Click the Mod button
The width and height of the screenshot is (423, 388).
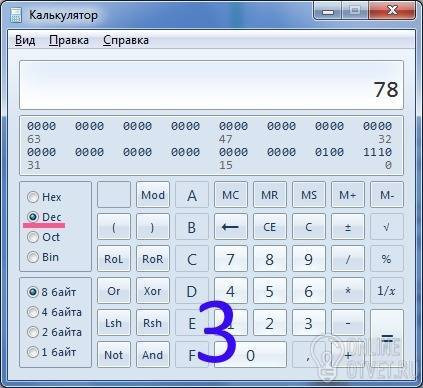click(153, 195)
